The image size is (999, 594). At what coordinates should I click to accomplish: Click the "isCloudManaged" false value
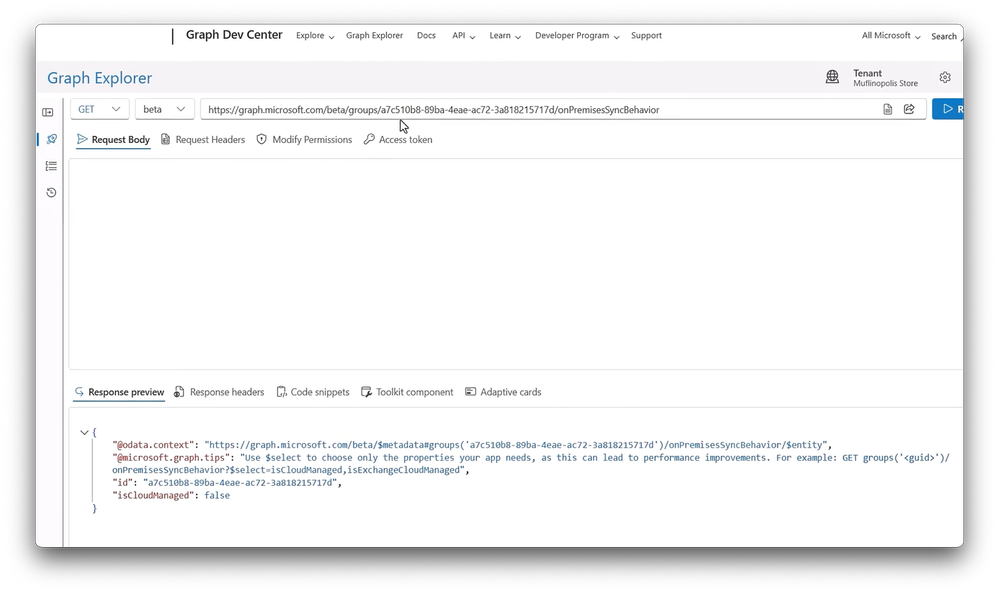(x=217, y=495)
